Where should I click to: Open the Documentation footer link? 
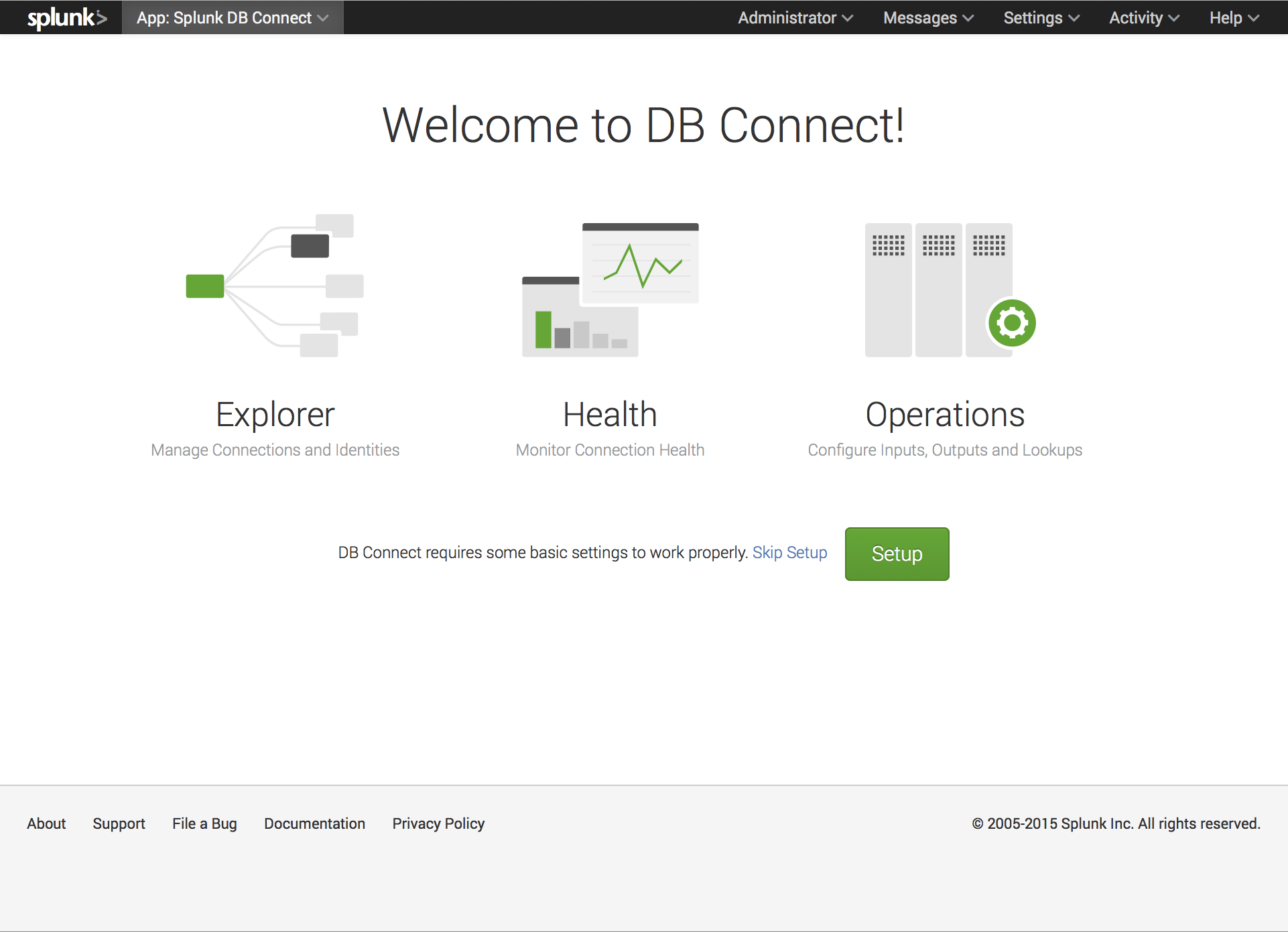click(x=314, y=823)
